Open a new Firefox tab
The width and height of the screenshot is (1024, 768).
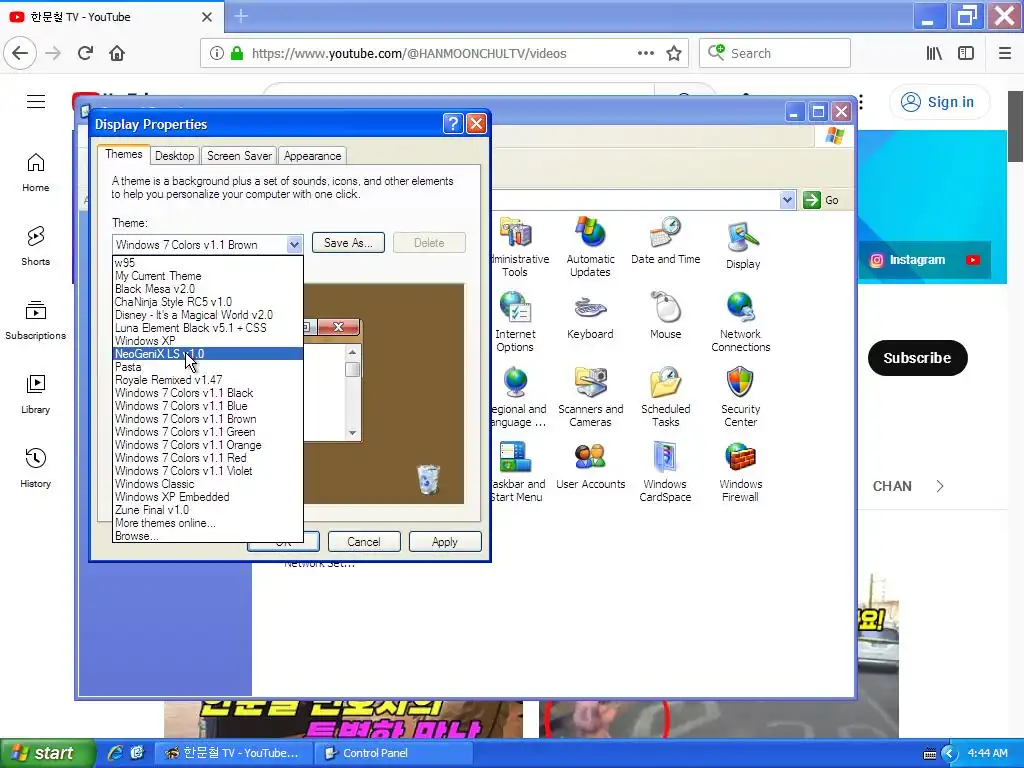[x=240, y=16]
